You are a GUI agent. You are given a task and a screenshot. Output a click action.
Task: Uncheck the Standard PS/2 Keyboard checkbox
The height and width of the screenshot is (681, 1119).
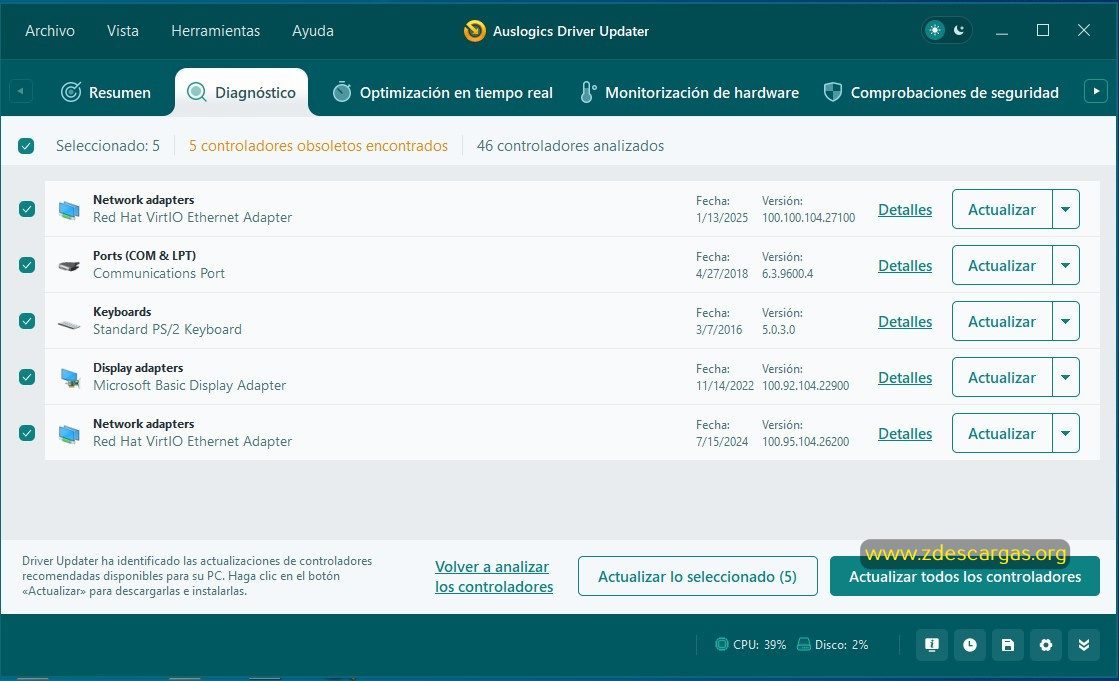[27, 321]
